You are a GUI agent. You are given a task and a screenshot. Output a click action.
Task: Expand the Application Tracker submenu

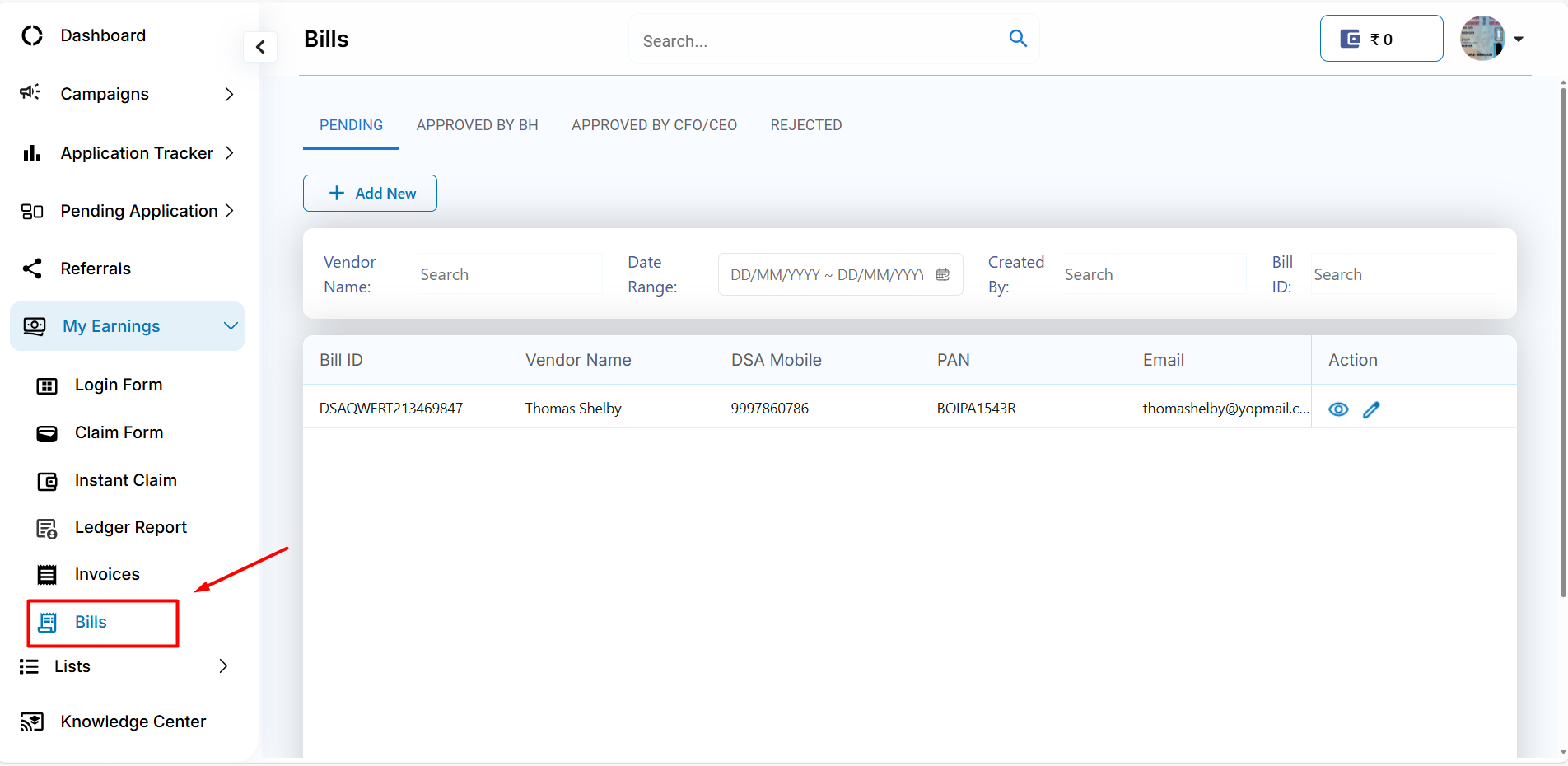click(229, 153)
